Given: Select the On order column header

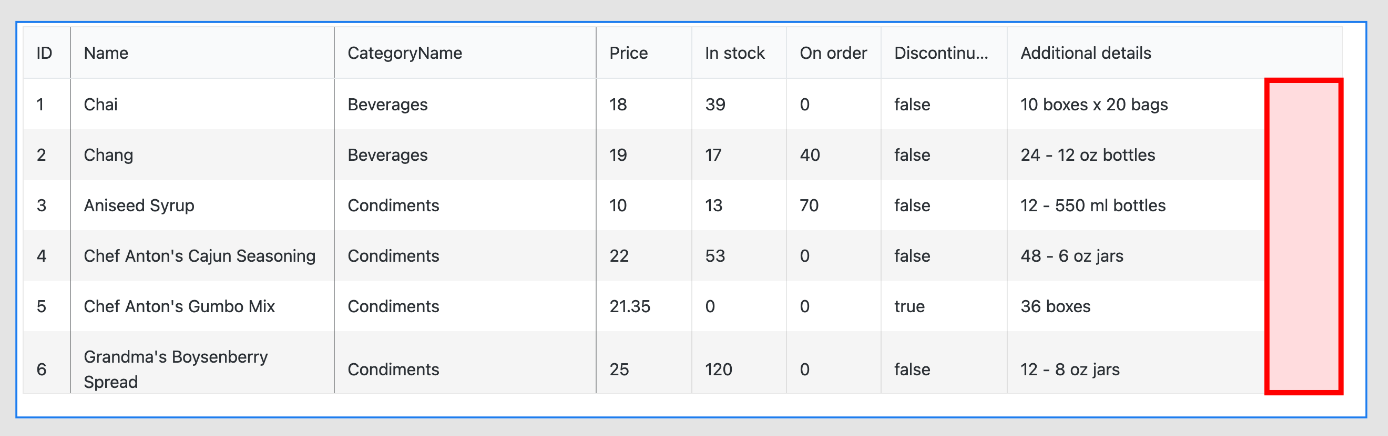Looking at the screenshot, I should point(833,53).
